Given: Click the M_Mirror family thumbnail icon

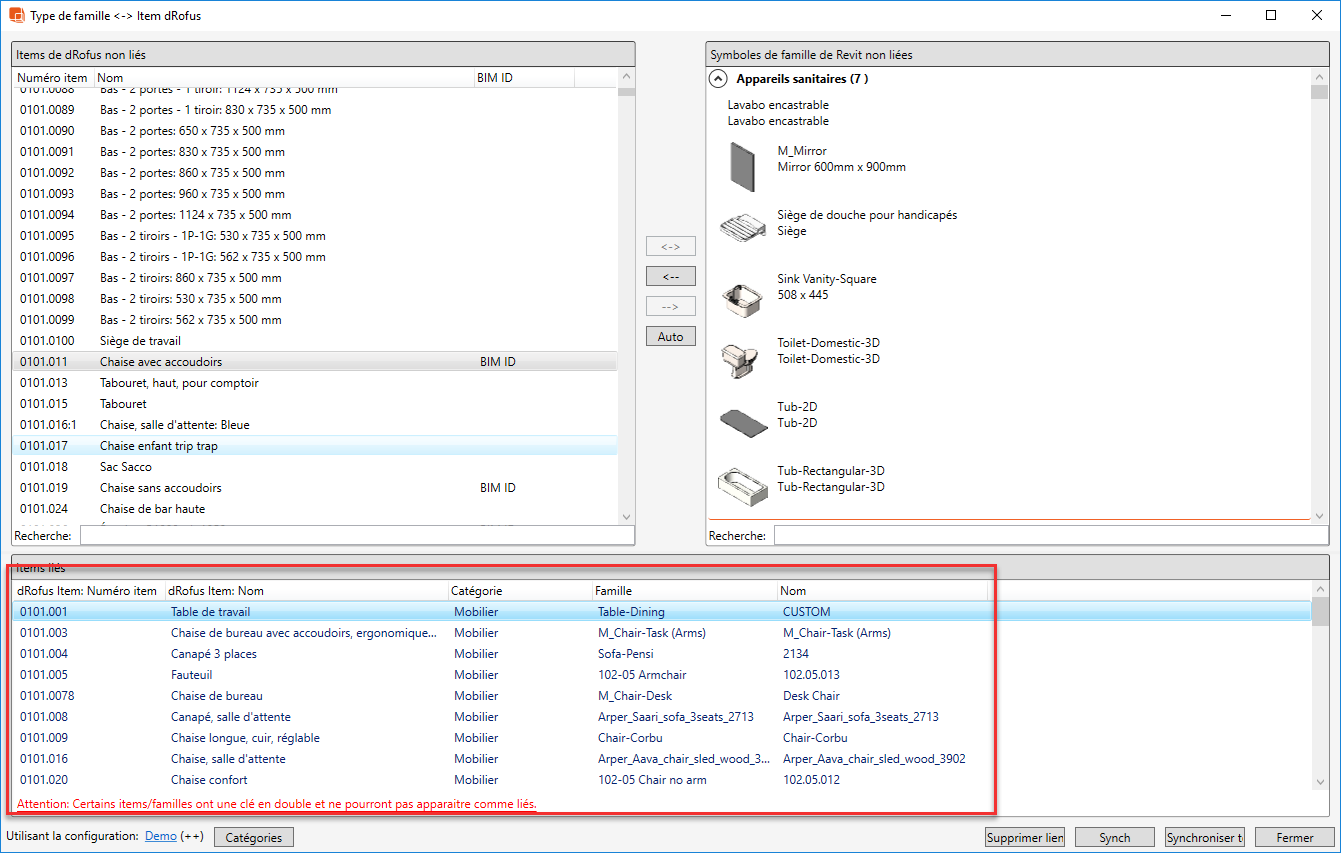Looking at the screenshot, I should pyautogui.click(x=743, y=166).
